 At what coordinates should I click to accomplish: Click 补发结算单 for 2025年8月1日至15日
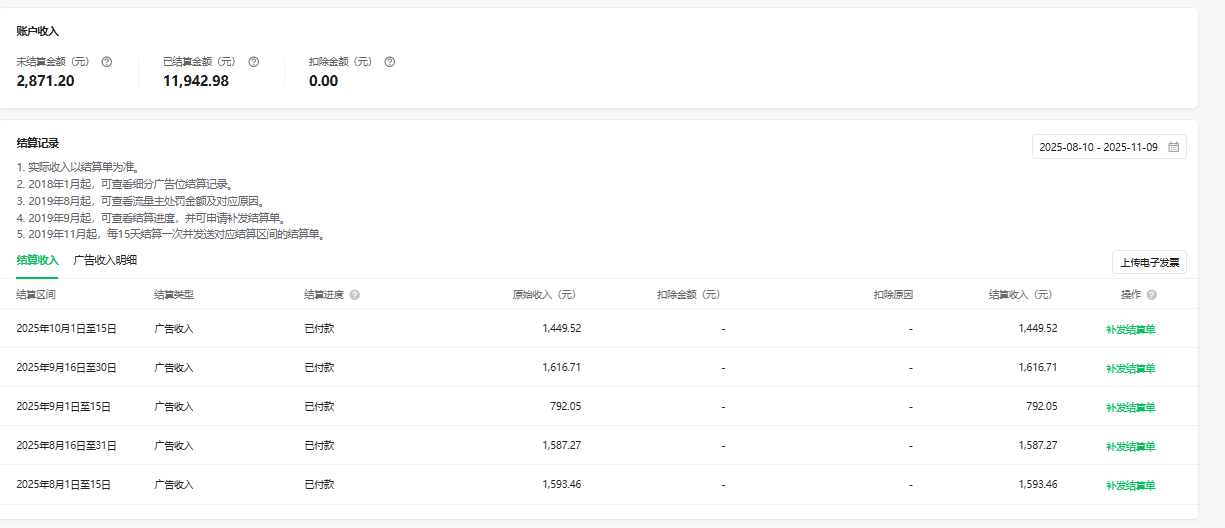tap(1130, 485)
